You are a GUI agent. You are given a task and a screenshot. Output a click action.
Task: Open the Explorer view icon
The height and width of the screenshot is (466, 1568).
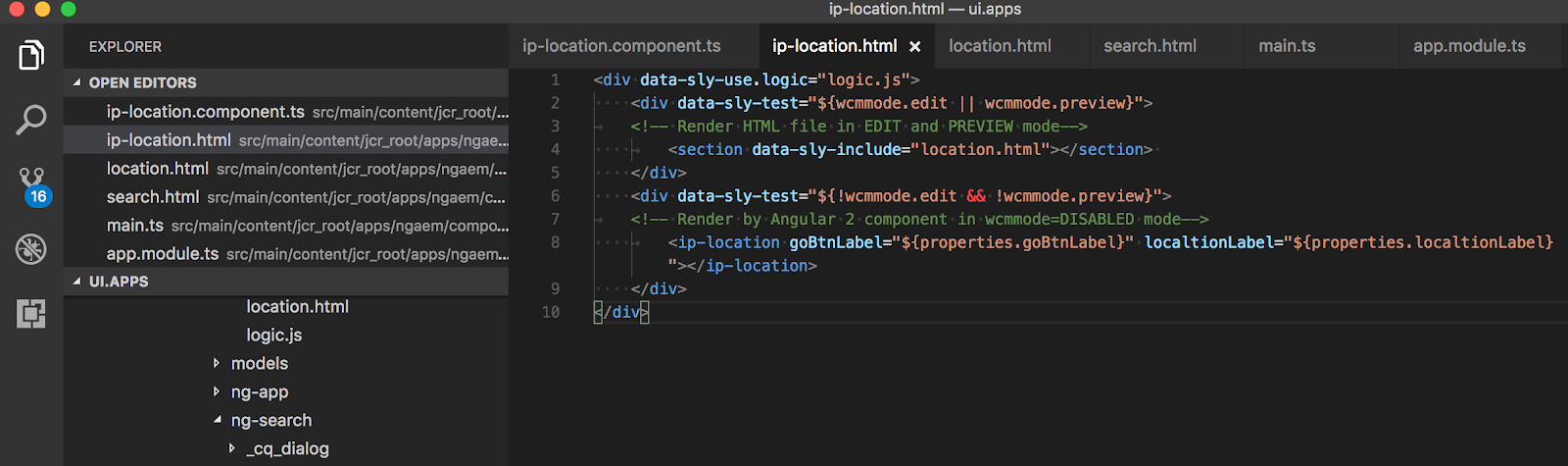coord(31,55)
